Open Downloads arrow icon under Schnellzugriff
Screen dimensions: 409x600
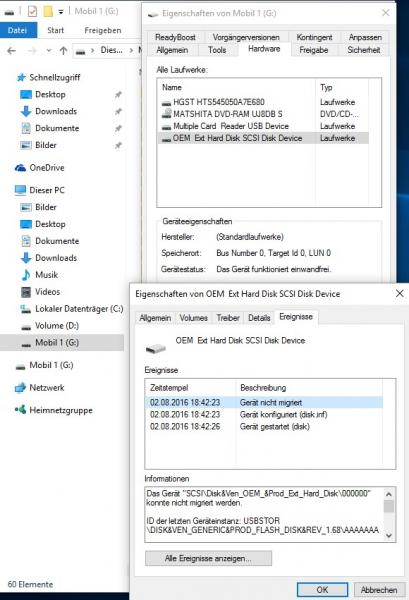[26, 111]
